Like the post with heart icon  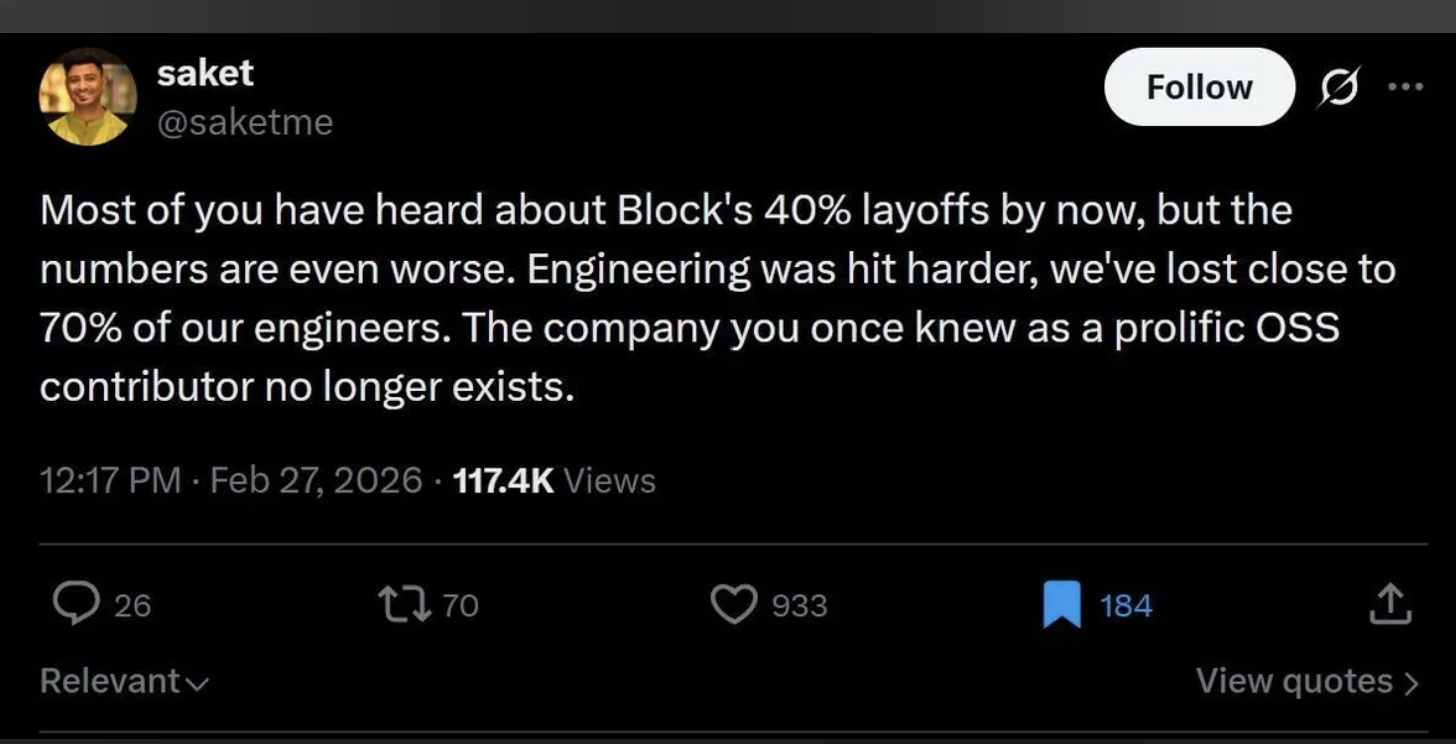click(x=734, y=605)
